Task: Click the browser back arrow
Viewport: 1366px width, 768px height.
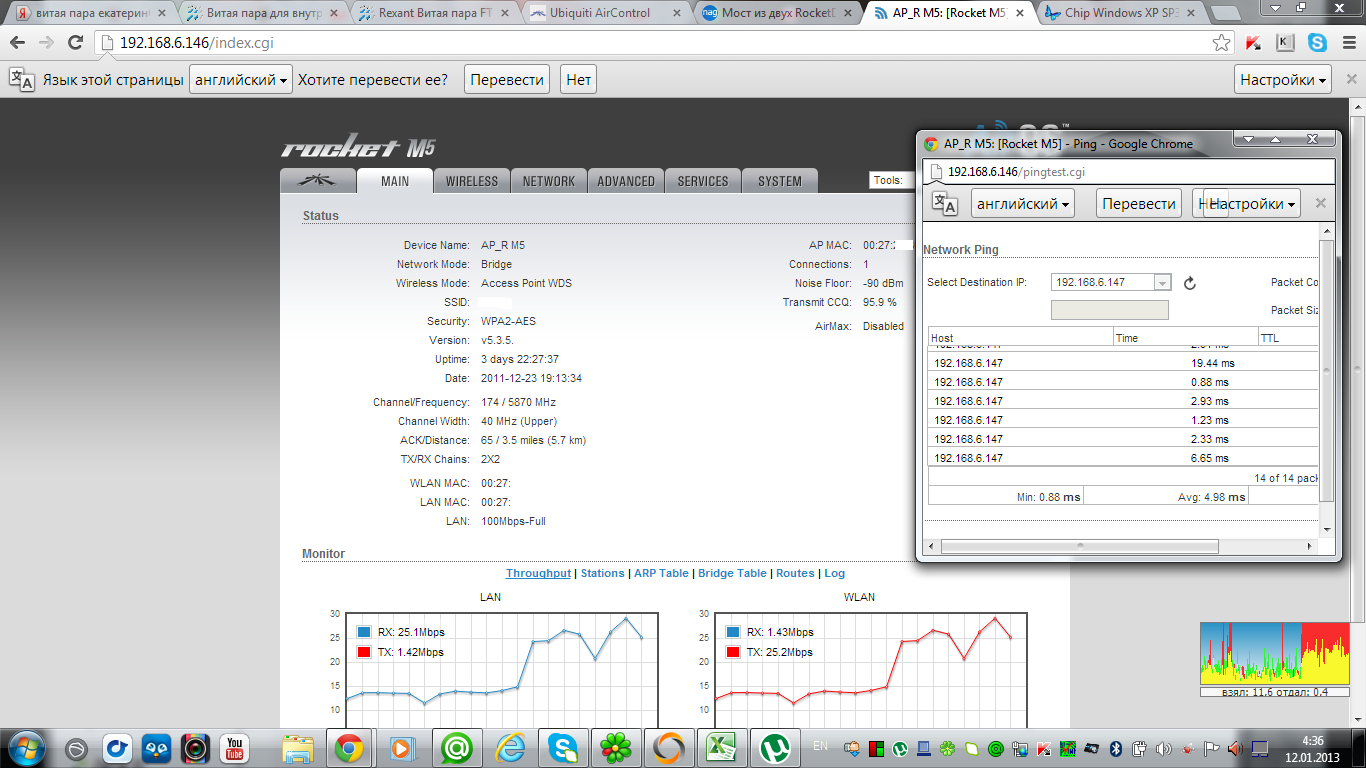Action: pyautogui.click(x=19, y=43)
